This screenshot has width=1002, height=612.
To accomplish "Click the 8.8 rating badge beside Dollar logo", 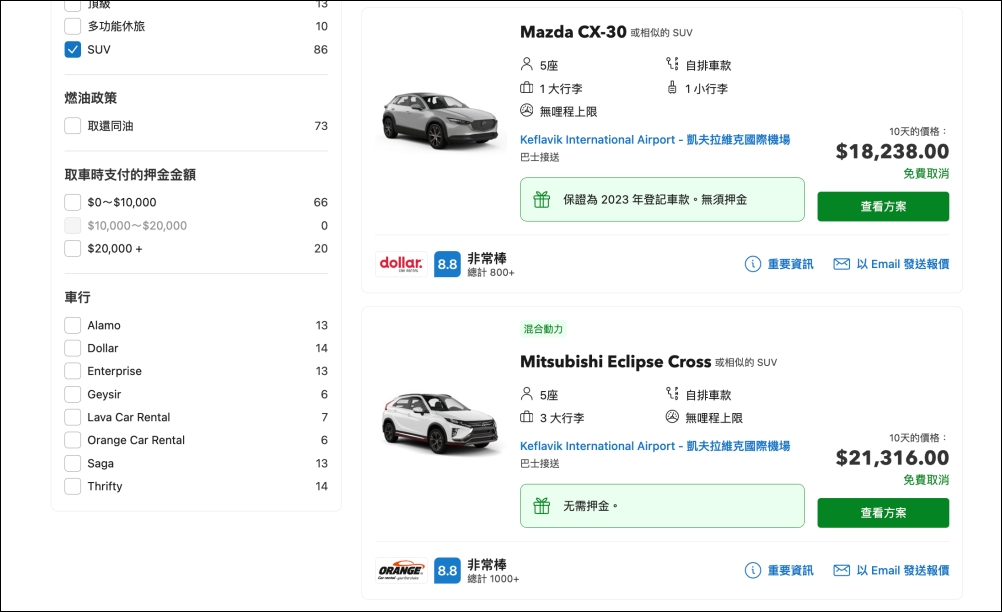I will click(x=447, y=264).
